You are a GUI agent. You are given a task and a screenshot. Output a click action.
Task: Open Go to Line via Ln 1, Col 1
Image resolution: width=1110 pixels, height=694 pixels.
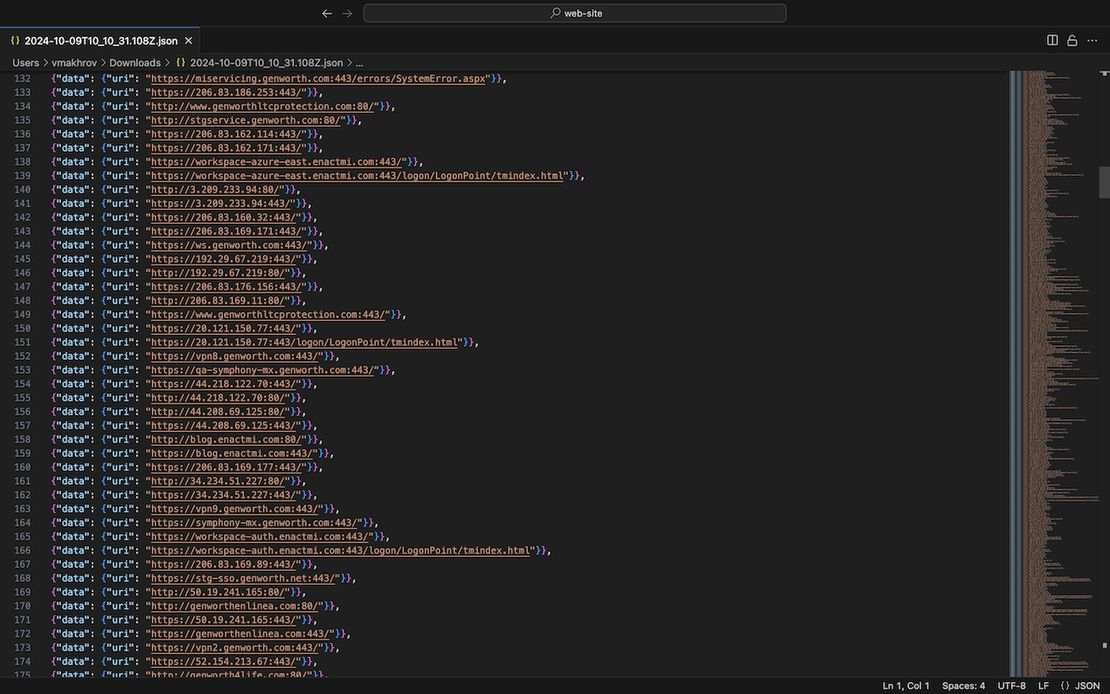906,685
